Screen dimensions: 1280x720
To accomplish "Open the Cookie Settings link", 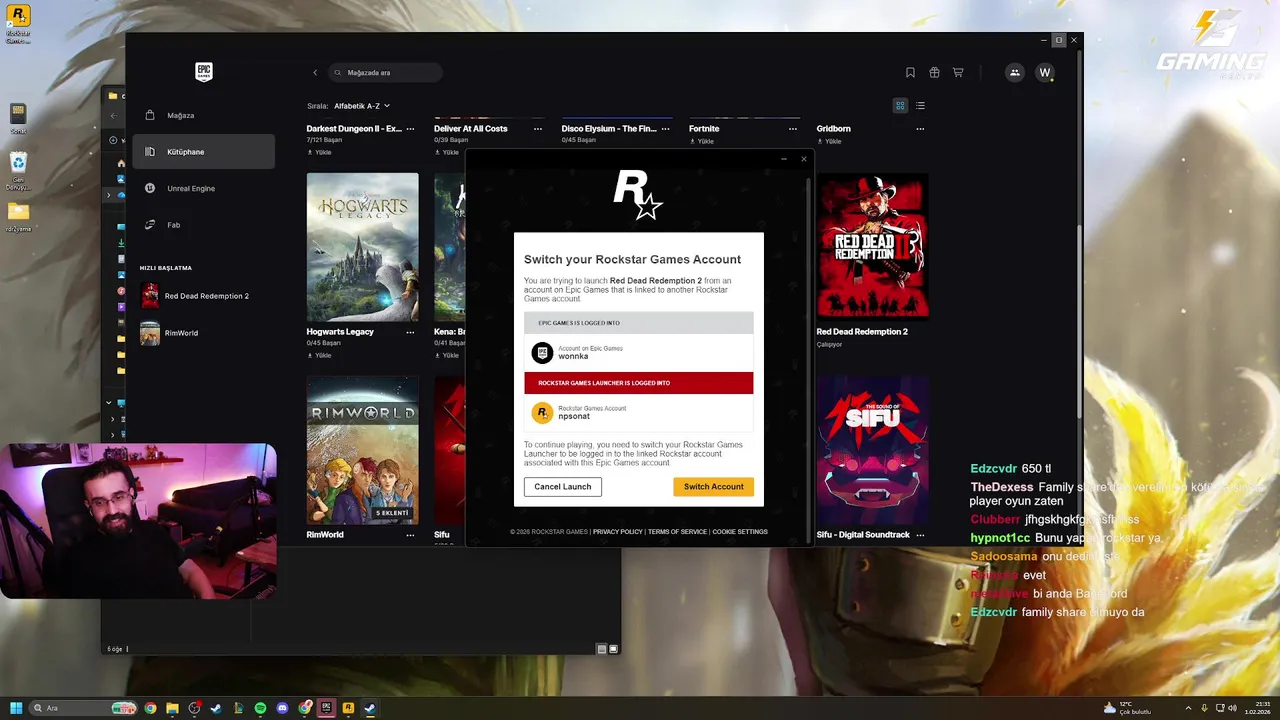I will pyautogui.click(x=740, y=532).
